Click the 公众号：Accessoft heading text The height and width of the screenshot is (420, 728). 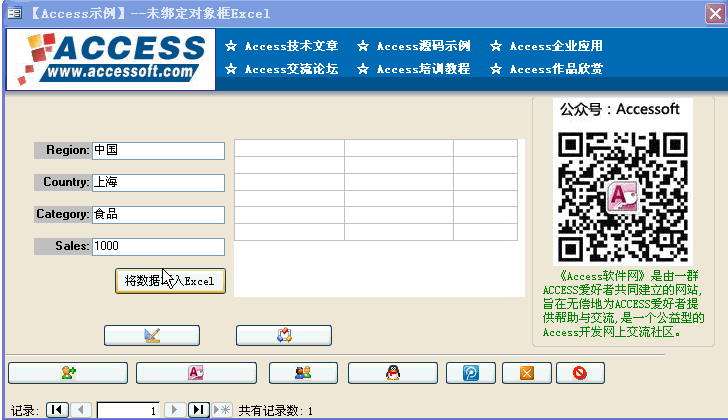click(619, 110)
